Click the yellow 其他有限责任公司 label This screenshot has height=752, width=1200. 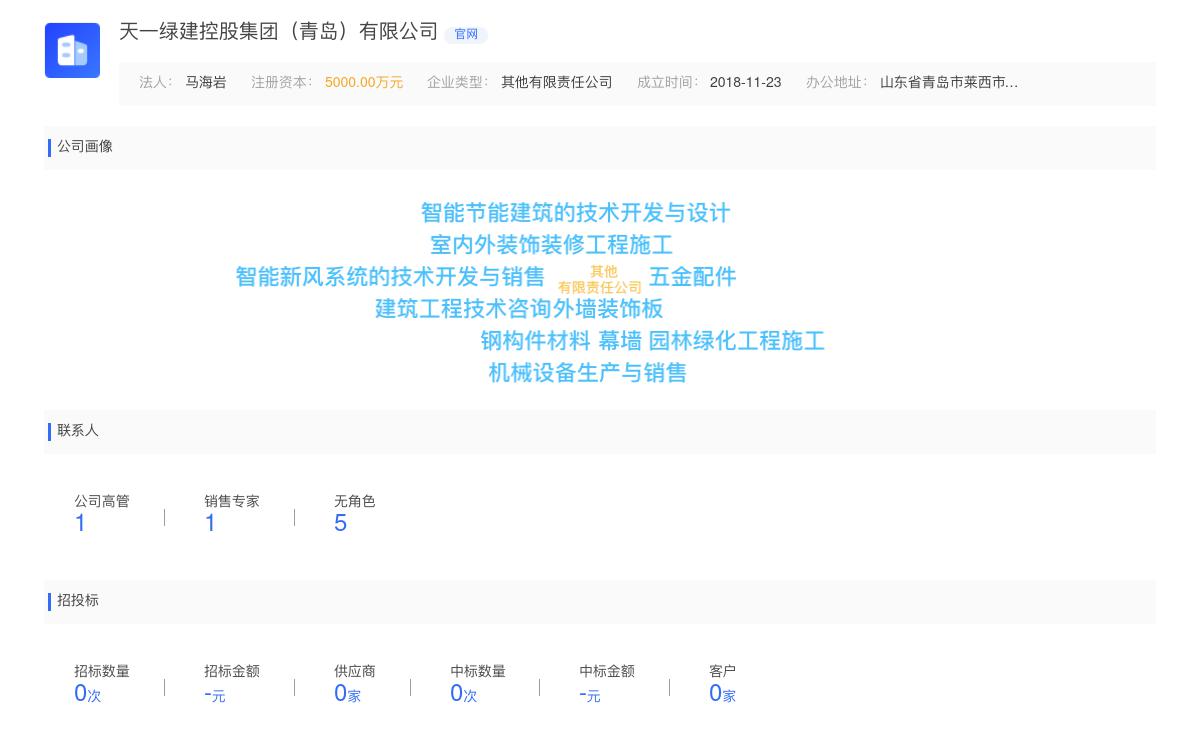(601, 277)
